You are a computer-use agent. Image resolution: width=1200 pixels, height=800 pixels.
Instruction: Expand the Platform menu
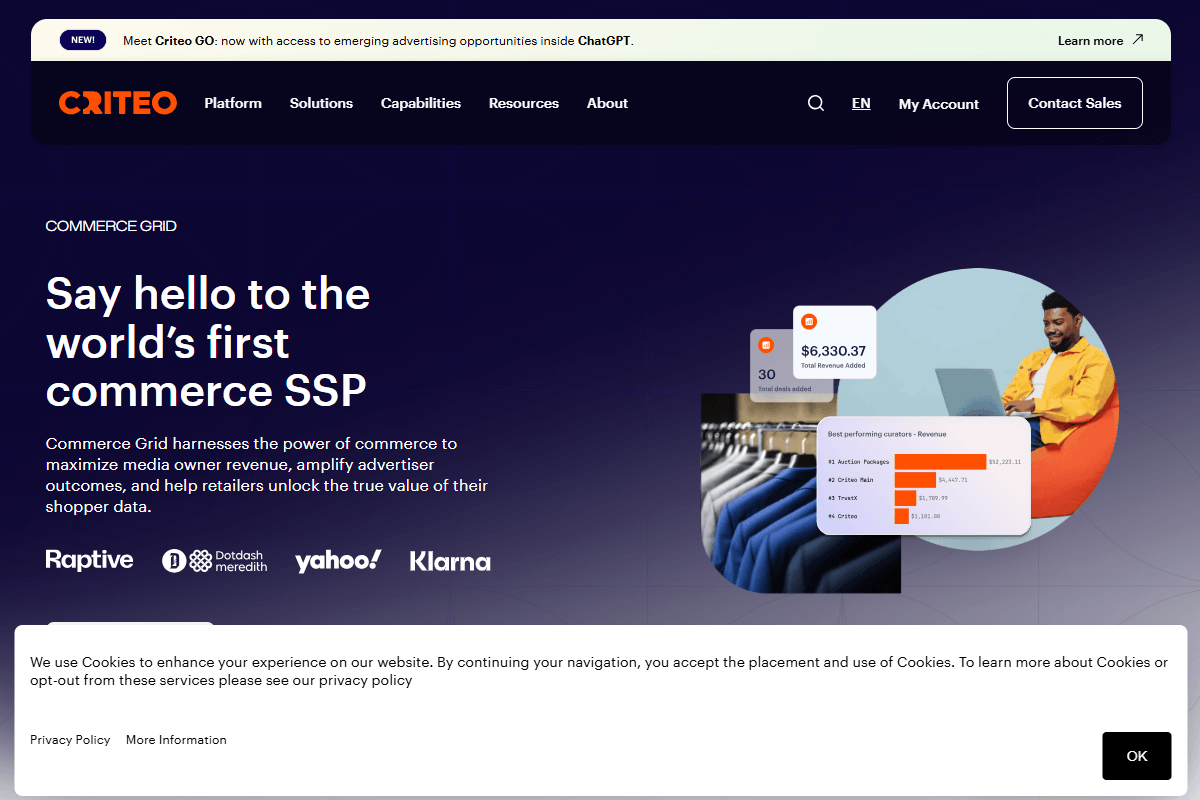233,103
